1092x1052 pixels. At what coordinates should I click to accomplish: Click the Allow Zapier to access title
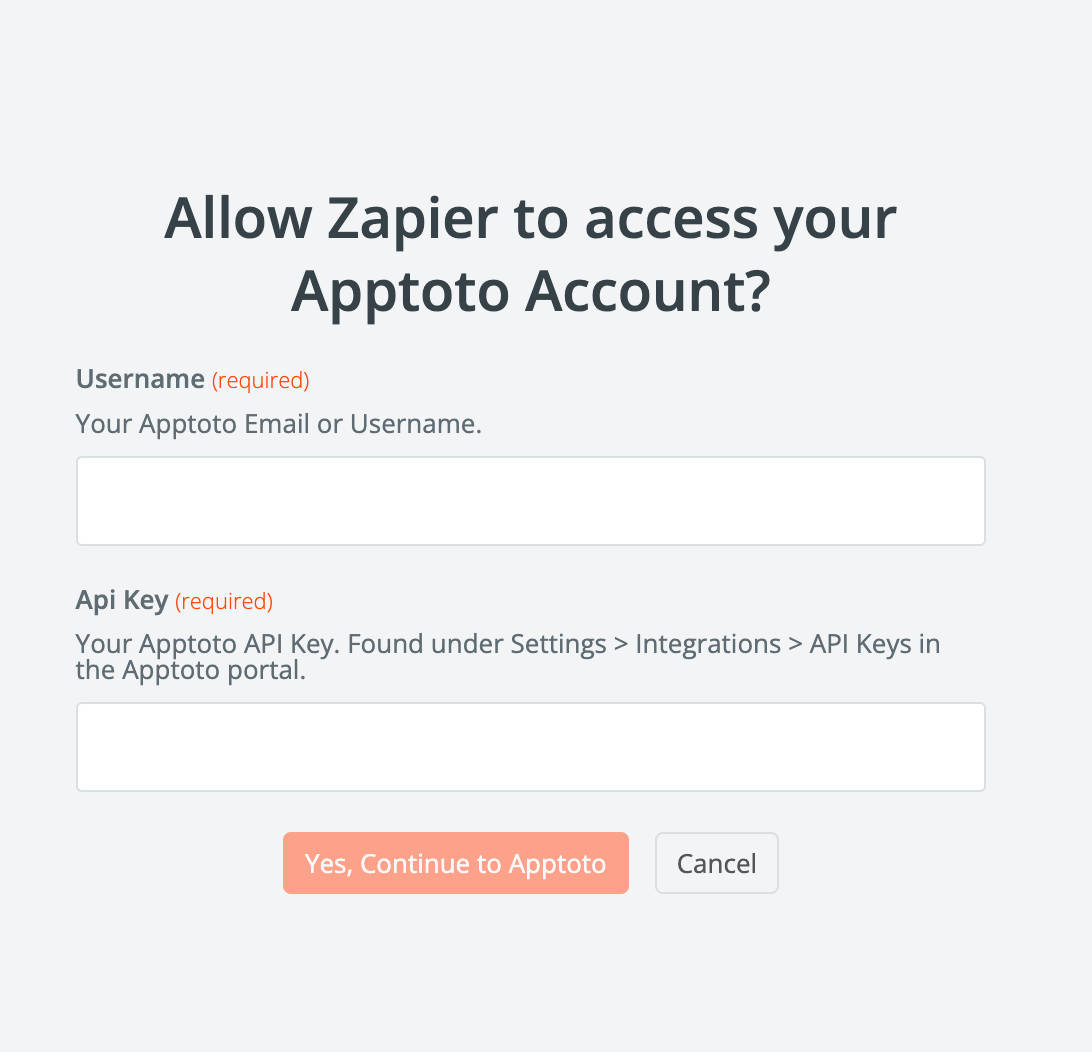[x=530, y=219]
